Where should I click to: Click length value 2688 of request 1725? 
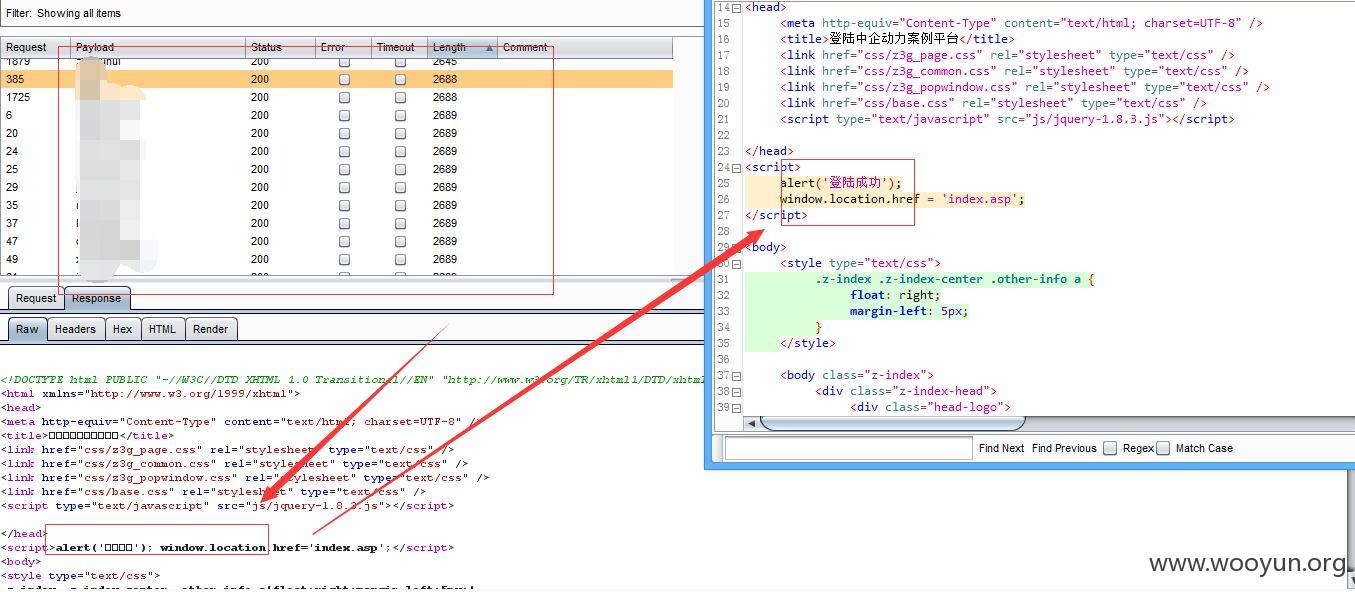point(445,97)
